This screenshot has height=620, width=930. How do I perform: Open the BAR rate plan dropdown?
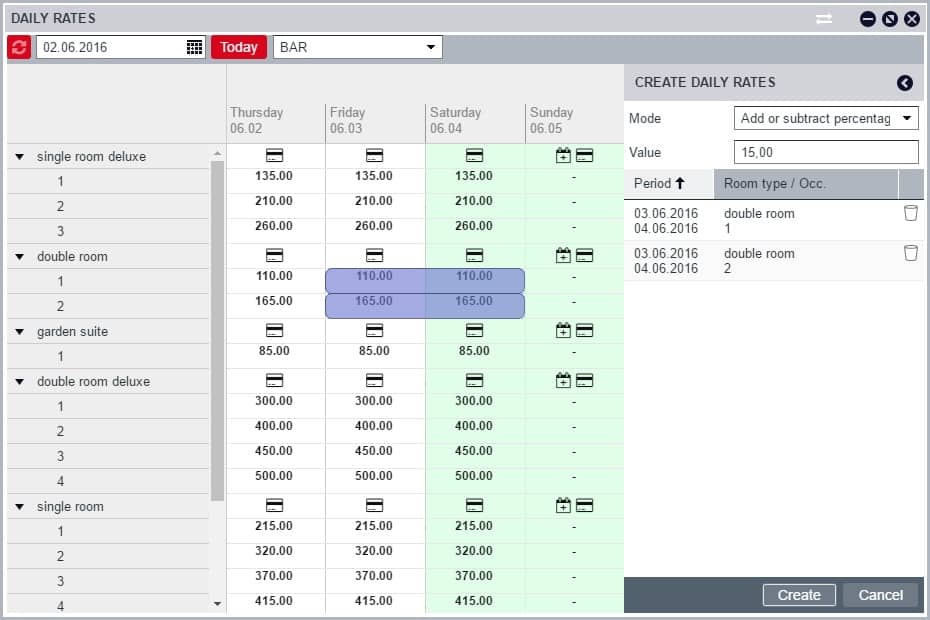[431, 47]
